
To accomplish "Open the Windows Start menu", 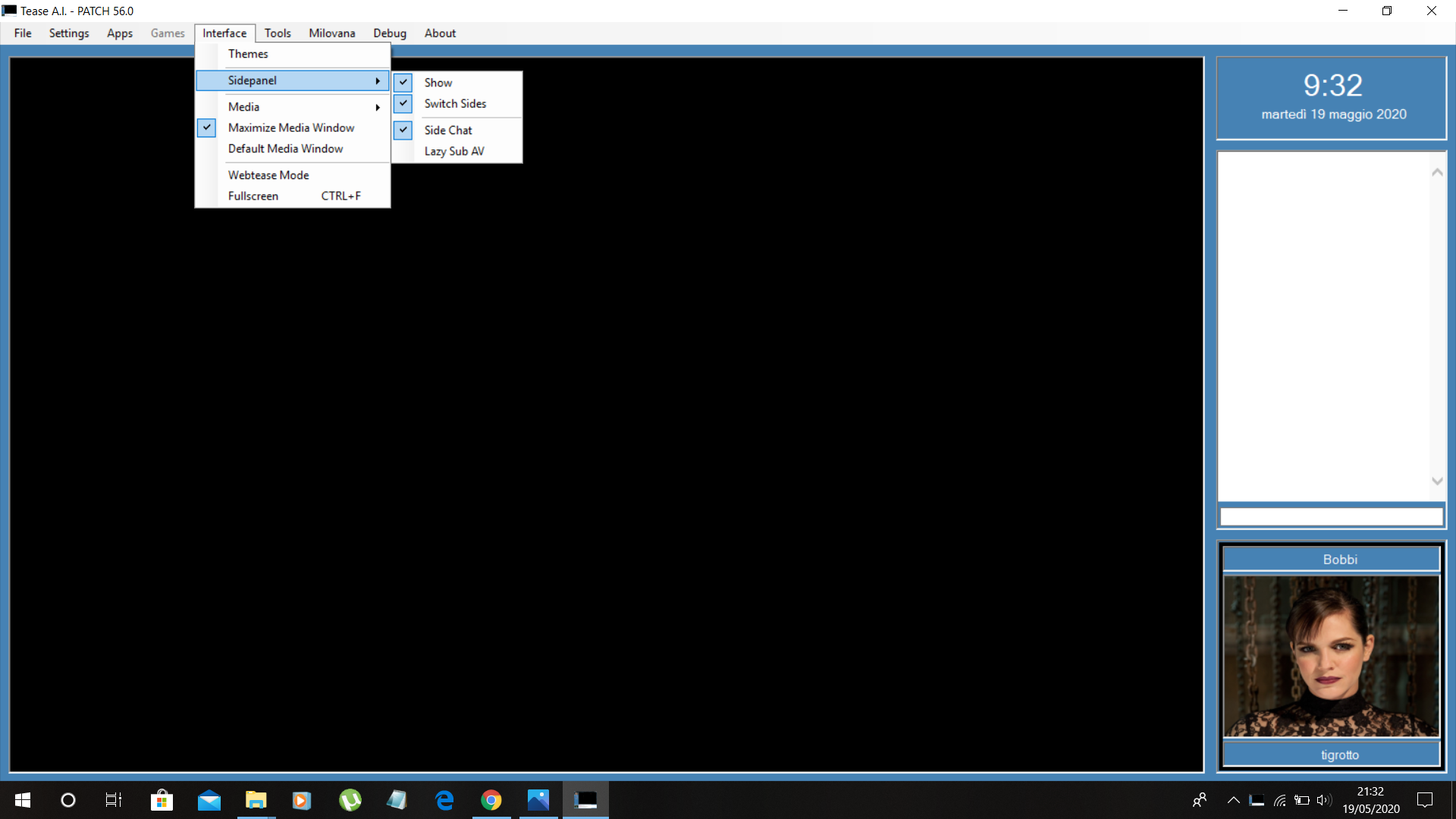I will pos(23,800).
